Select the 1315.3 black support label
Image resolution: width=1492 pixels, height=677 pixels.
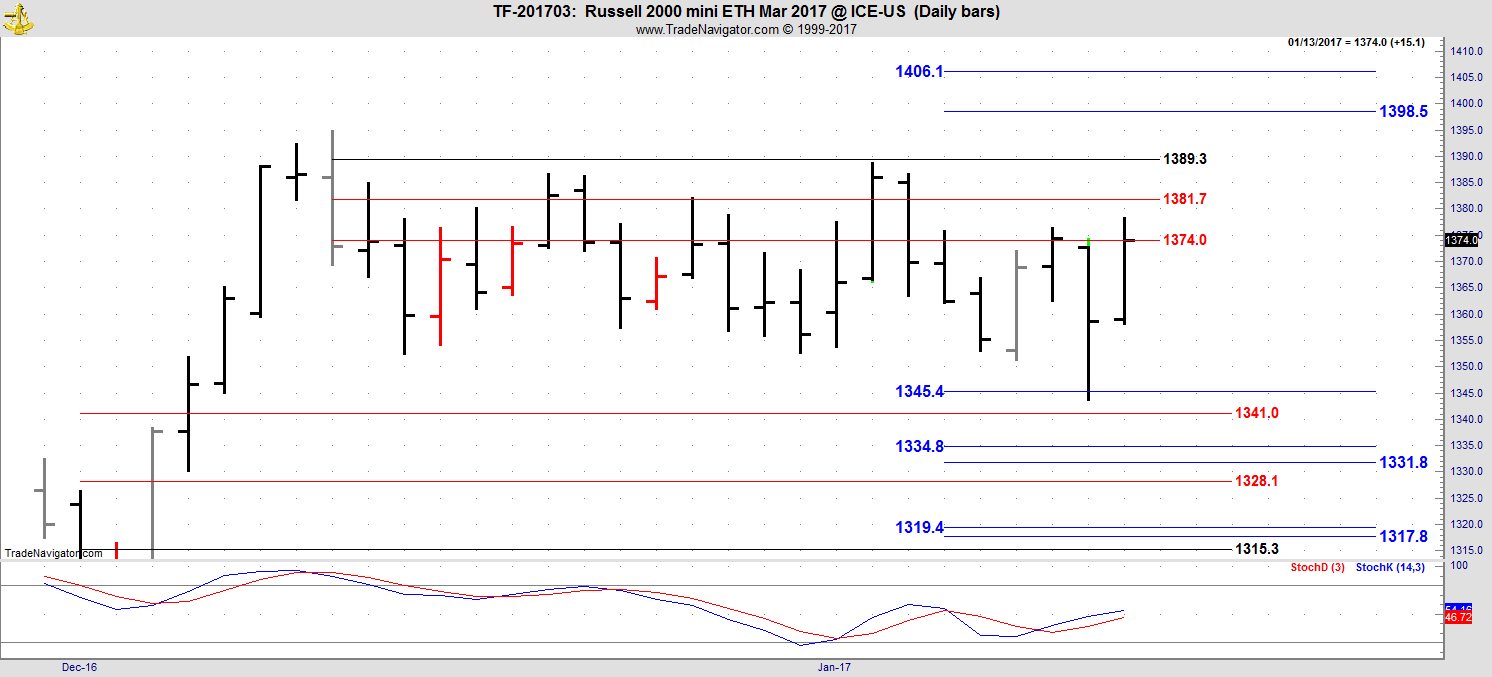[x=1256, y=549]
